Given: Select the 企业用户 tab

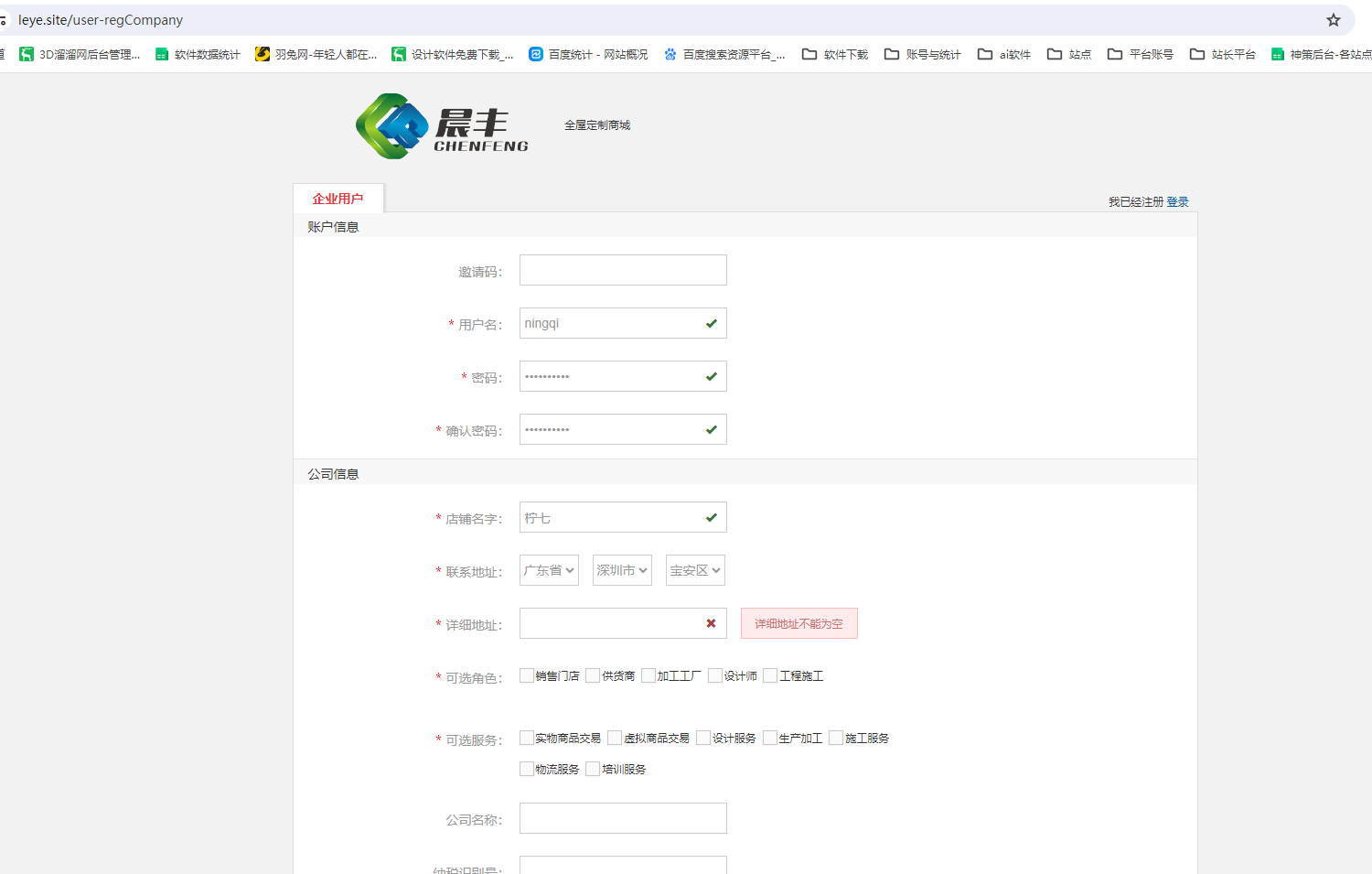Looking at the screenshot, I should [x=338, y=199].
